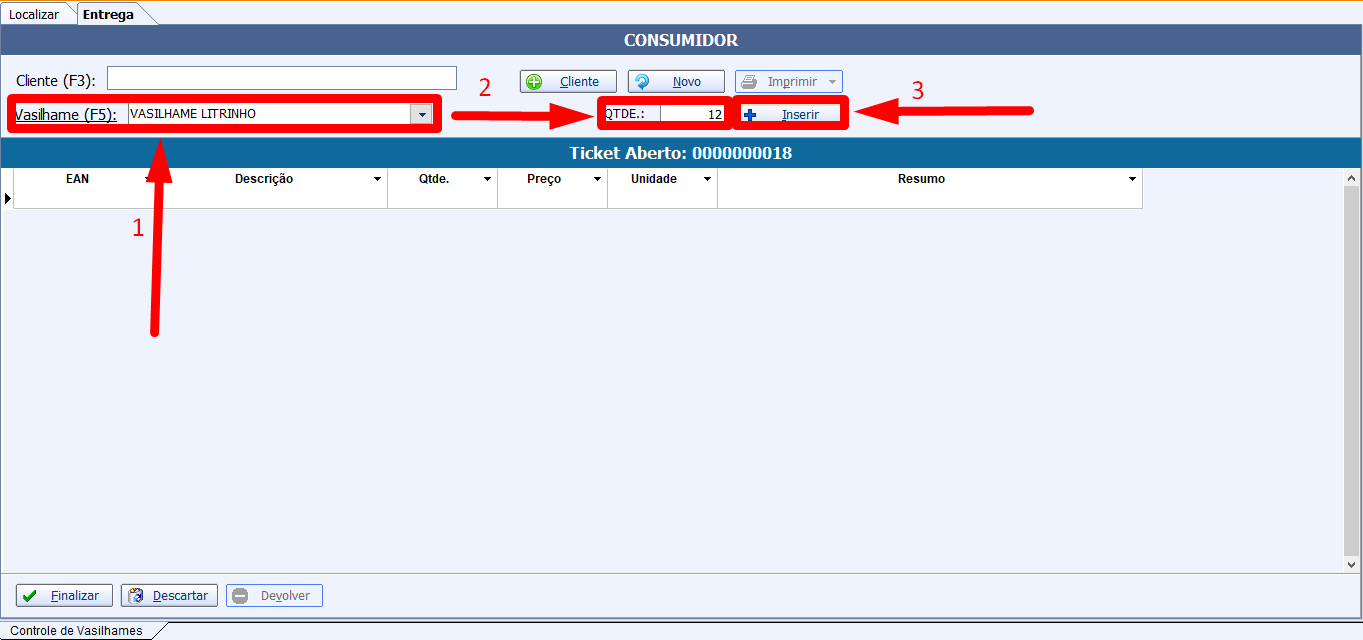Click the green plus Cliente icon

(x=535, y=82)
